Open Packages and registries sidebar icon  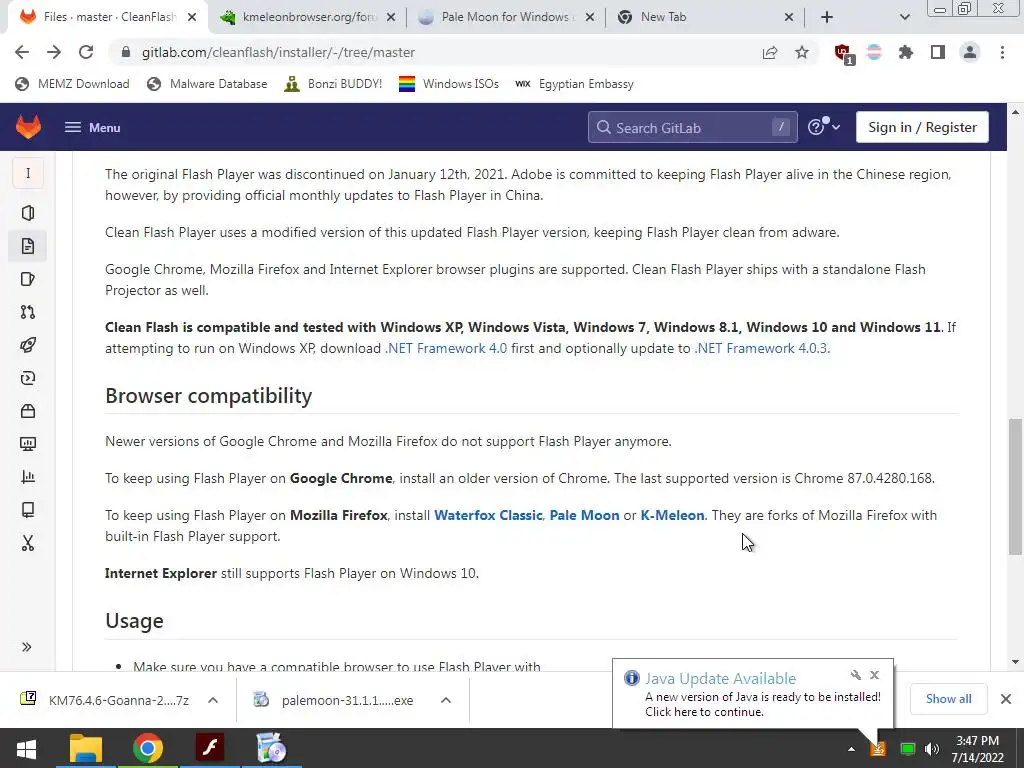pos(27,411)
